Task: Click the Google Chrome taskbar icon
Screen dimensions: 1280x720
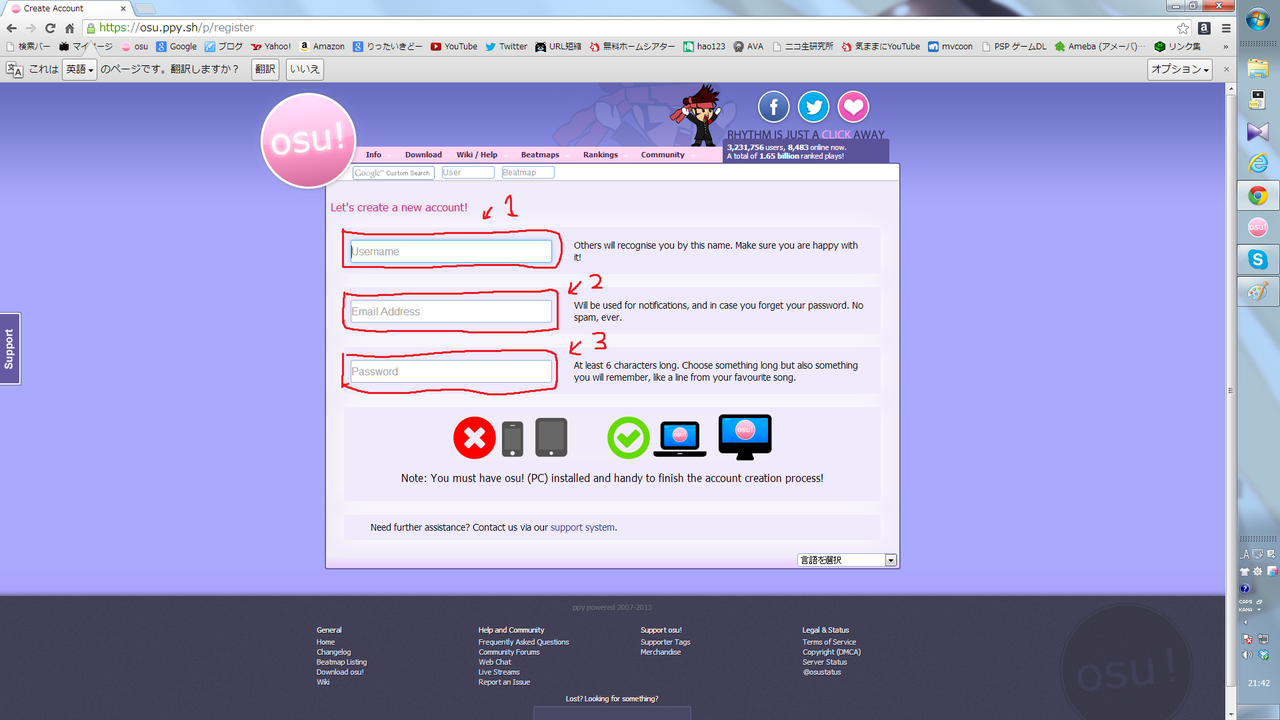Action: coord(1258,196)
